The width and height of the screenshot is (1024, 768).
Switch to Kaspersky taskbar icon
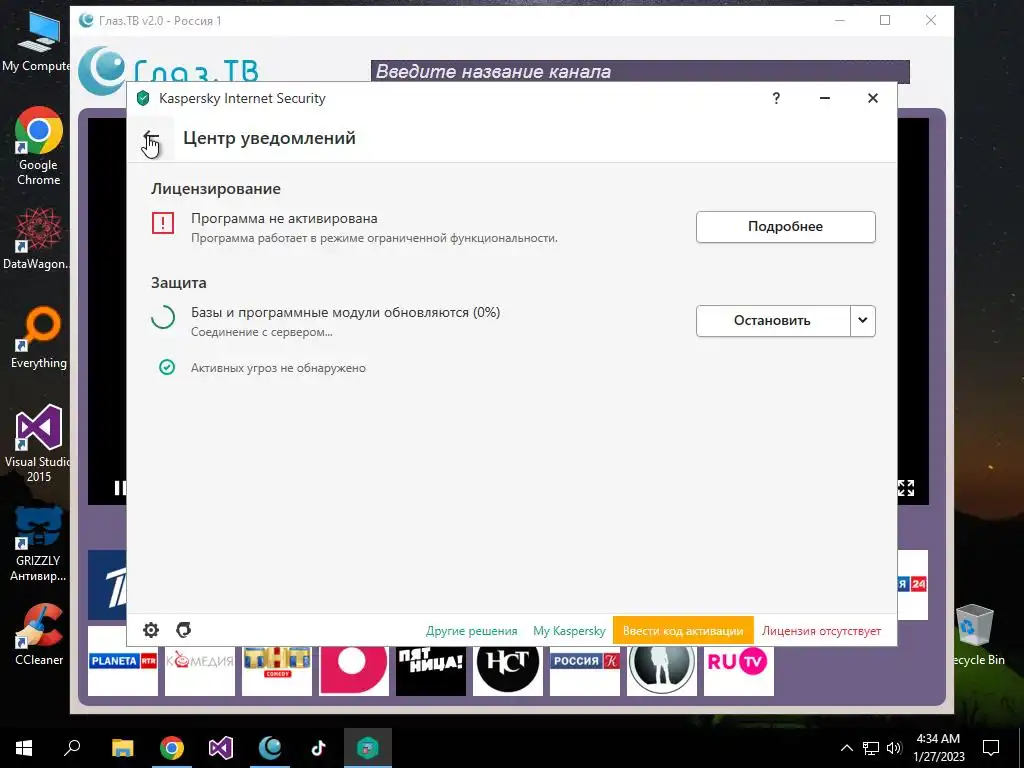(x=368, y=748)
